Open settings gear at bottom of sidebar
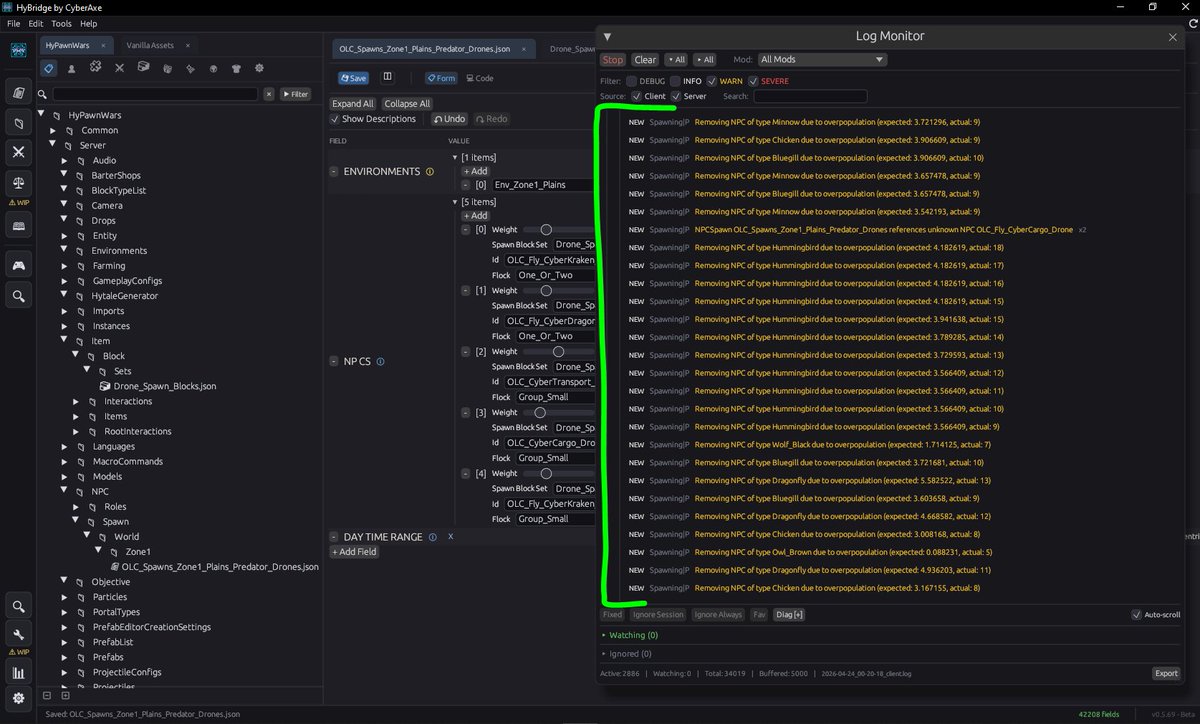The height and width of the screenshot is (724, 1200). point(19,698)
